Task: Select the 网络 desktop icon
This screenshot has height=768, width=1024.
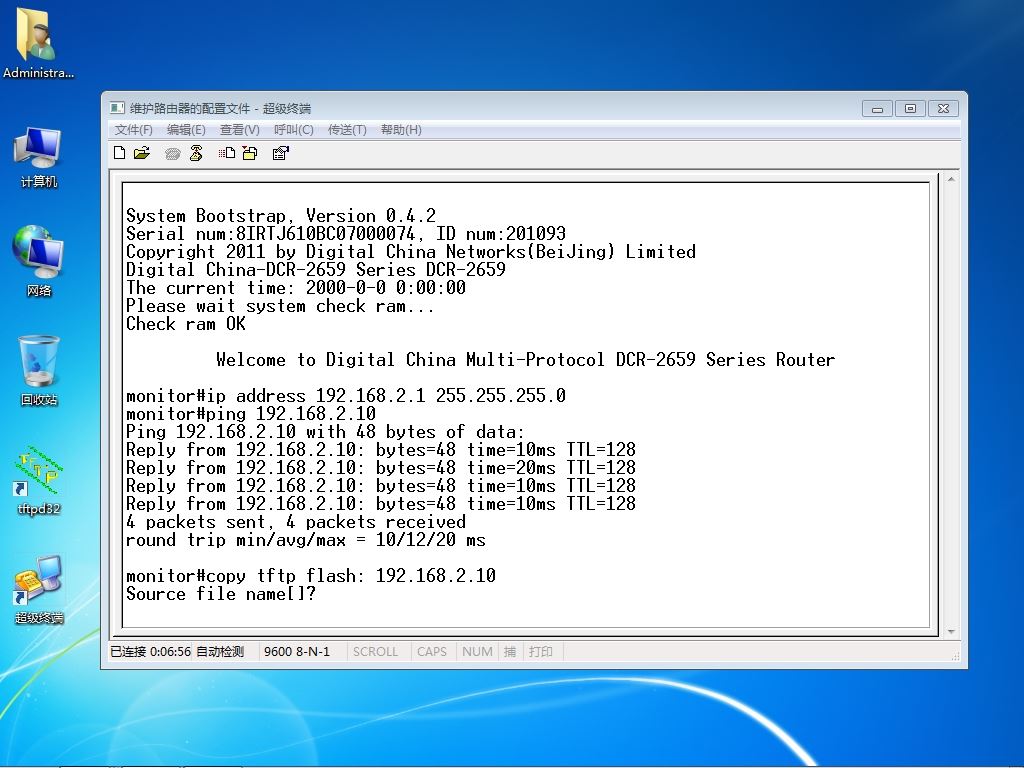Action: click(x=38, y=261)
